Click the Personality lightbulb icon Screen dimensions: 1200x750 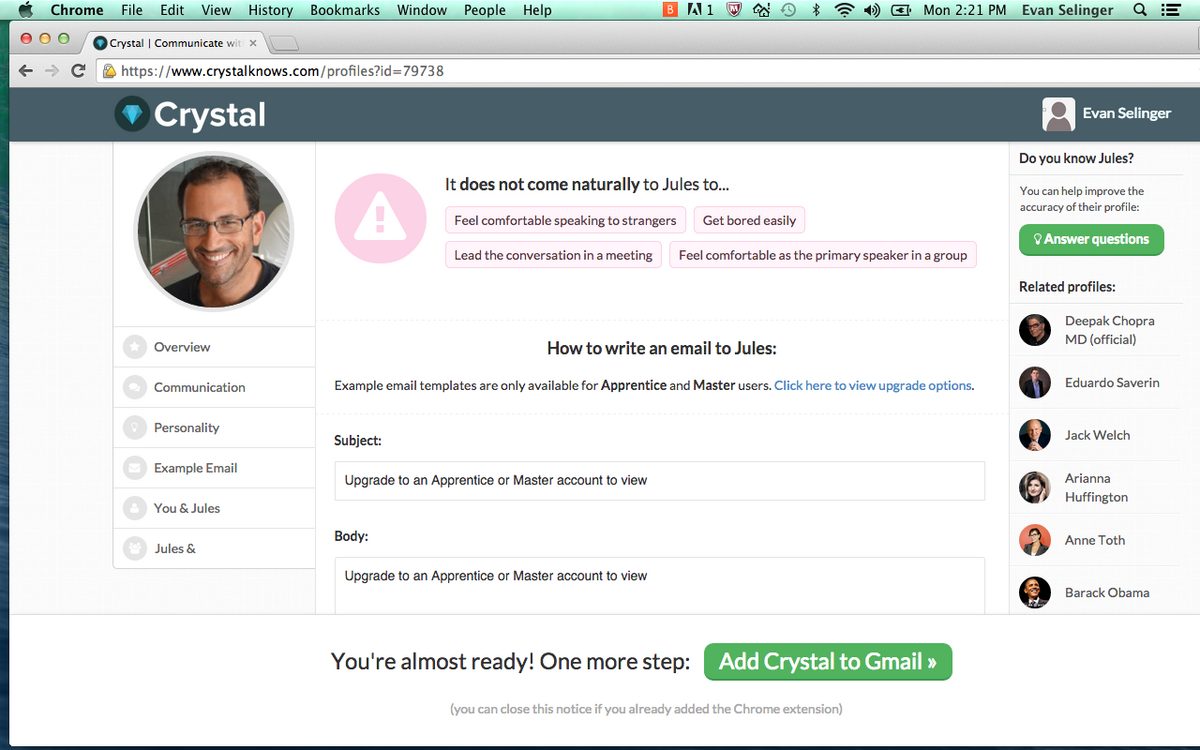point(134,428)
